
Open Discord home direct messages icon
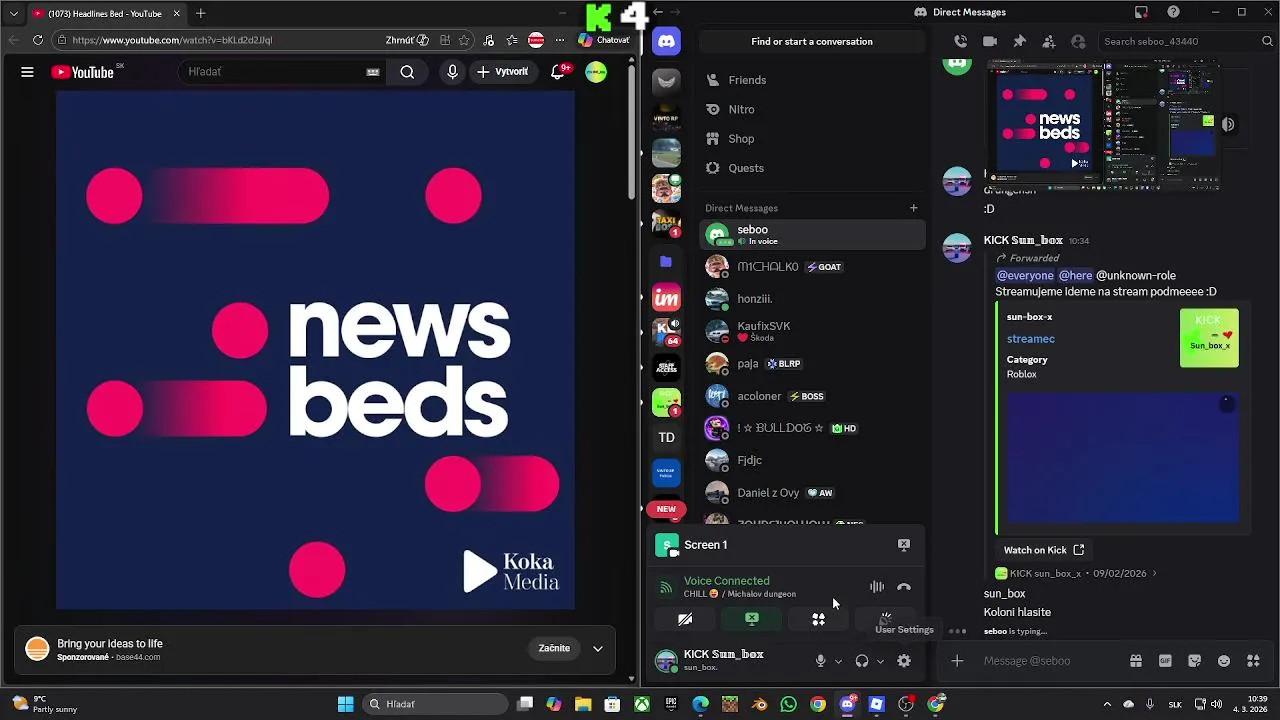pyautogui.click(x=666, y=41)
